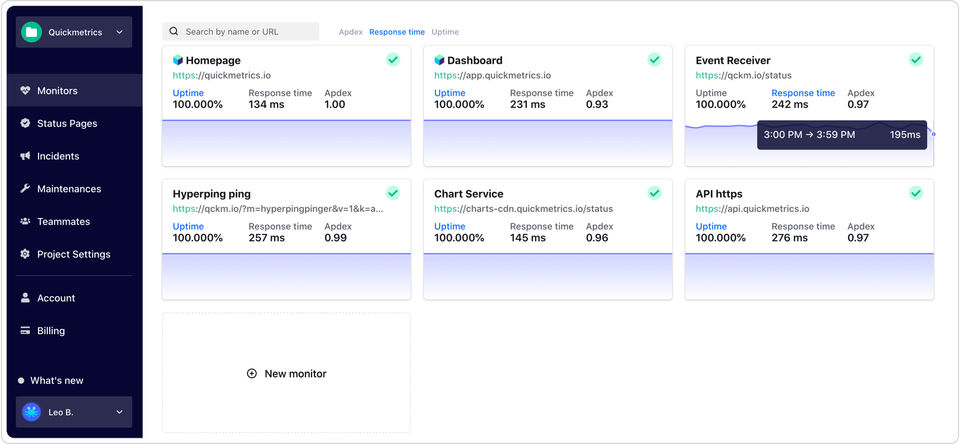Click URL https://qckm.io/status

pos(743,75)
